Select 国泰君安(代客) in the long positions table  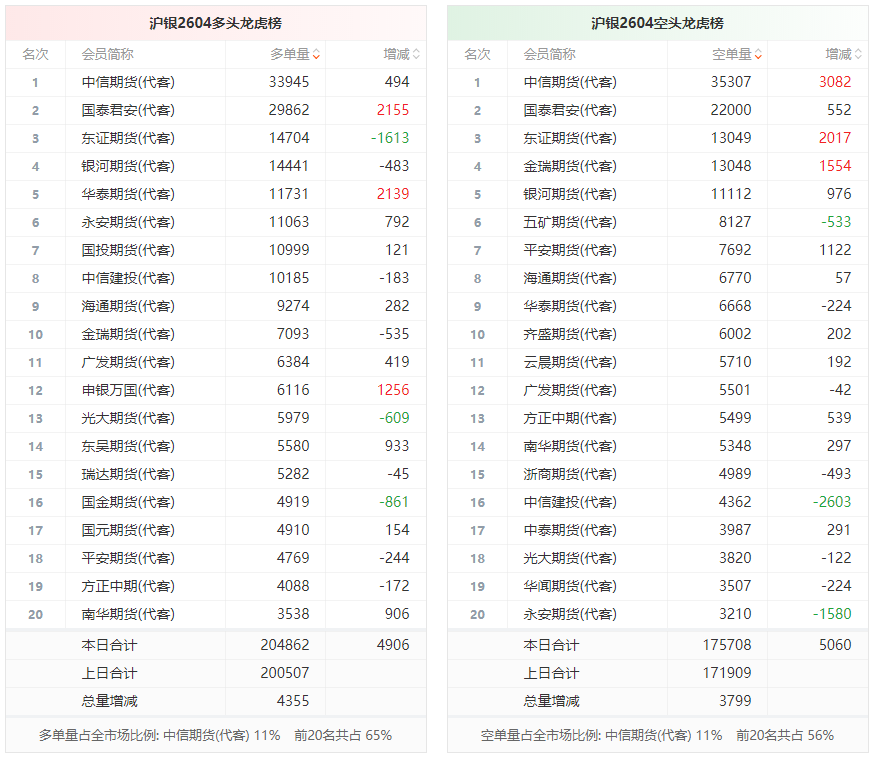(128, 110)
